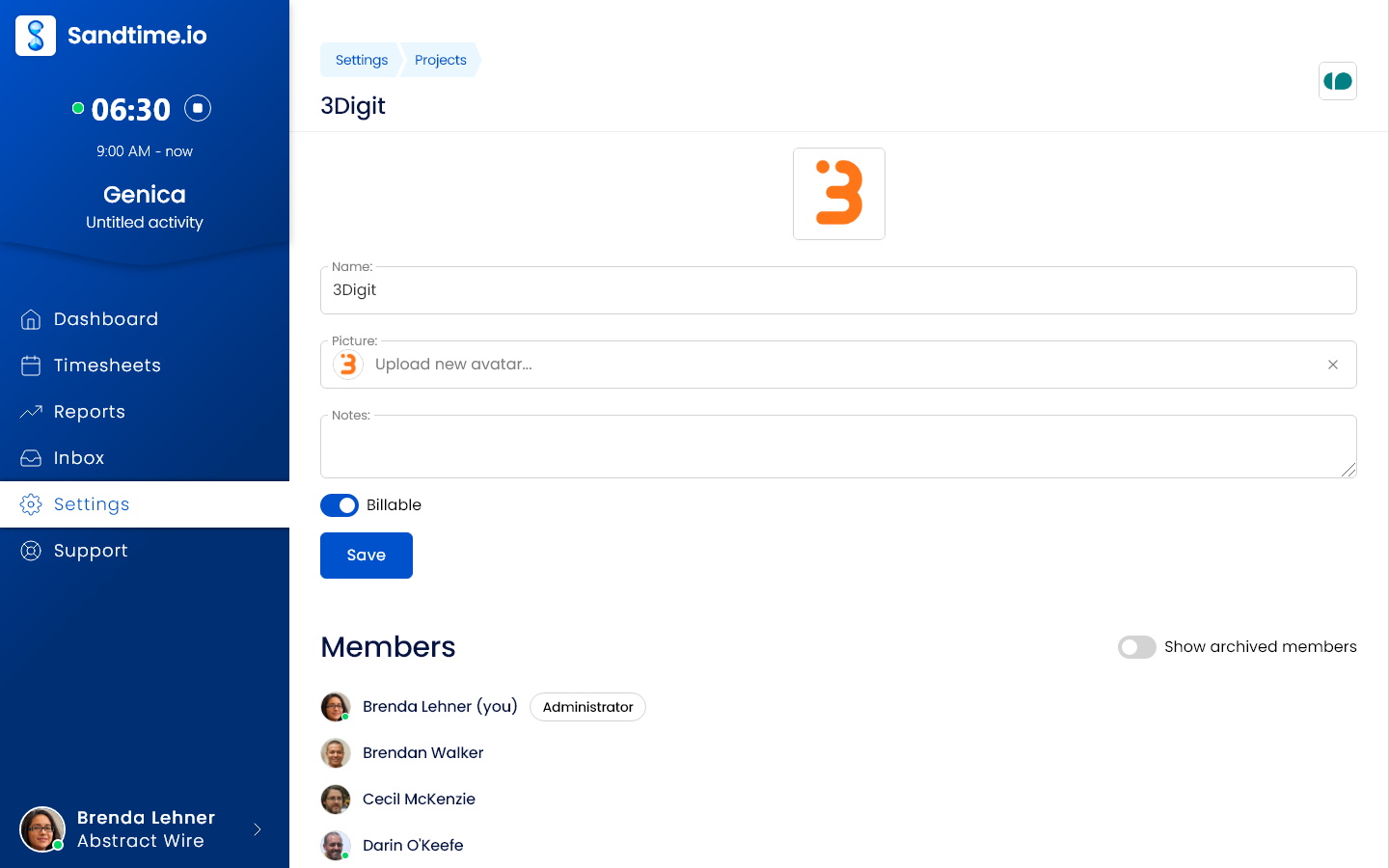Click into the Name text field

click(x=837, y=291)
